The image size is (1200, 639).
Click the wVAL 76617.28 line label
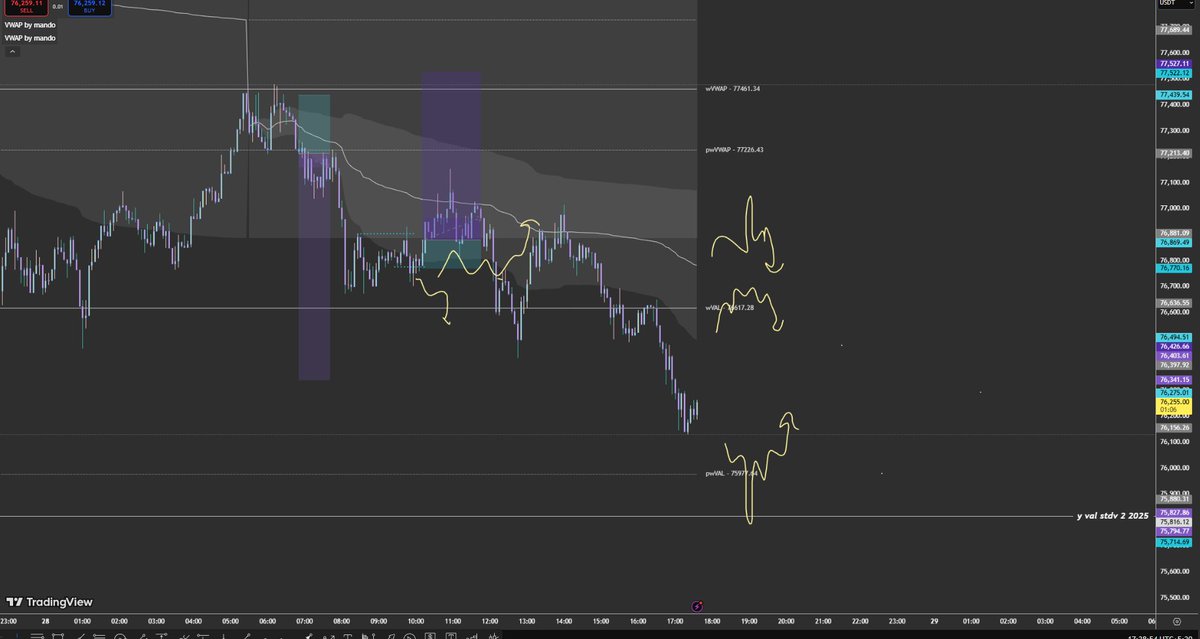[729, 308]
